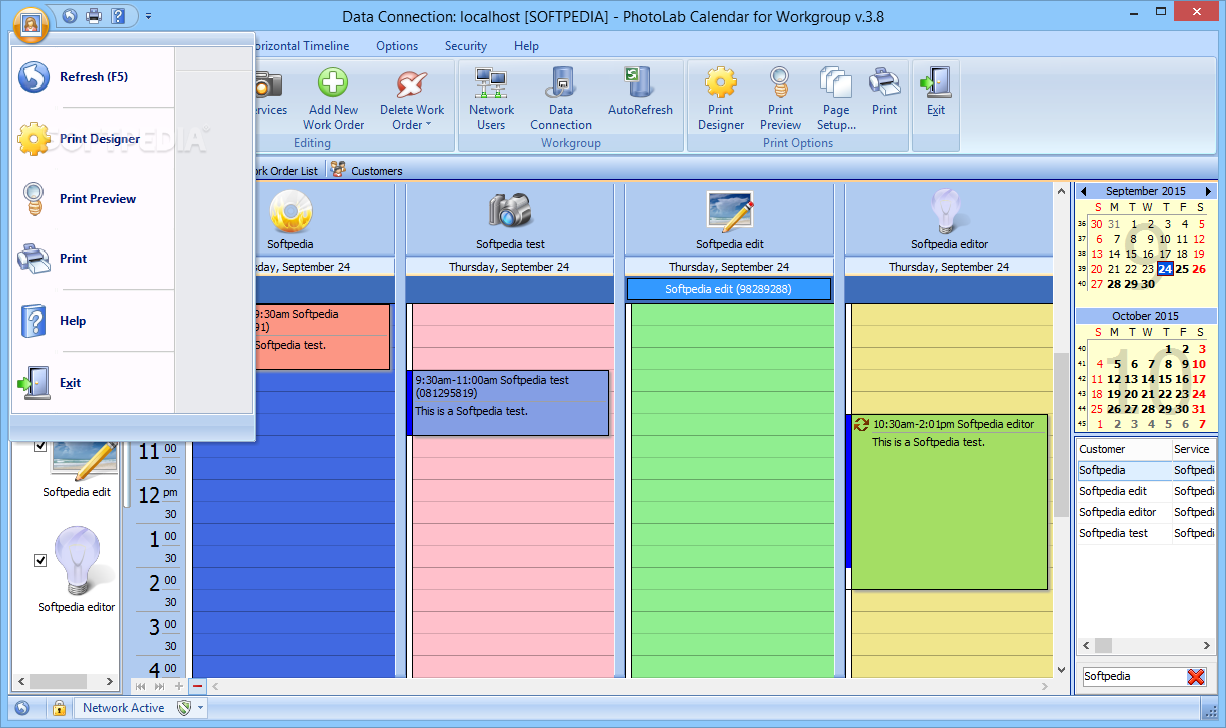Click the status bar refresh icon

[22, 708]
